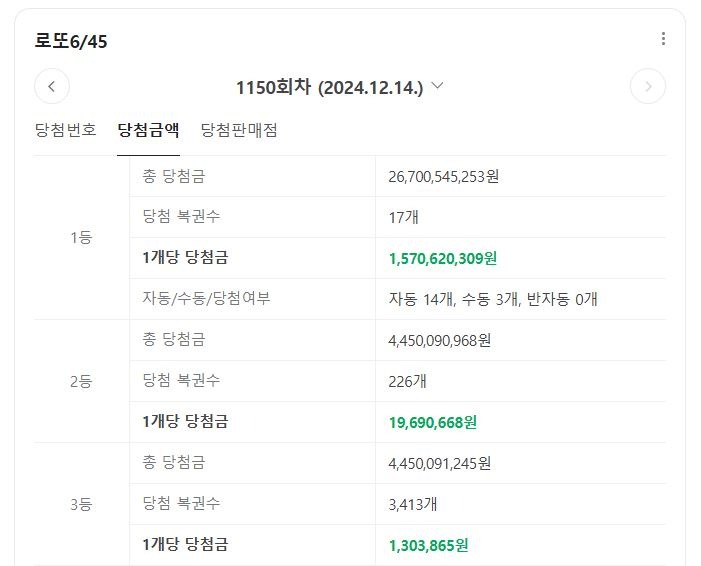The width and height of the screenshot is (701, 566).
Task: Click the 자동 14개, 수동 3개 breakdown text
Action: [x=493, y=299]
